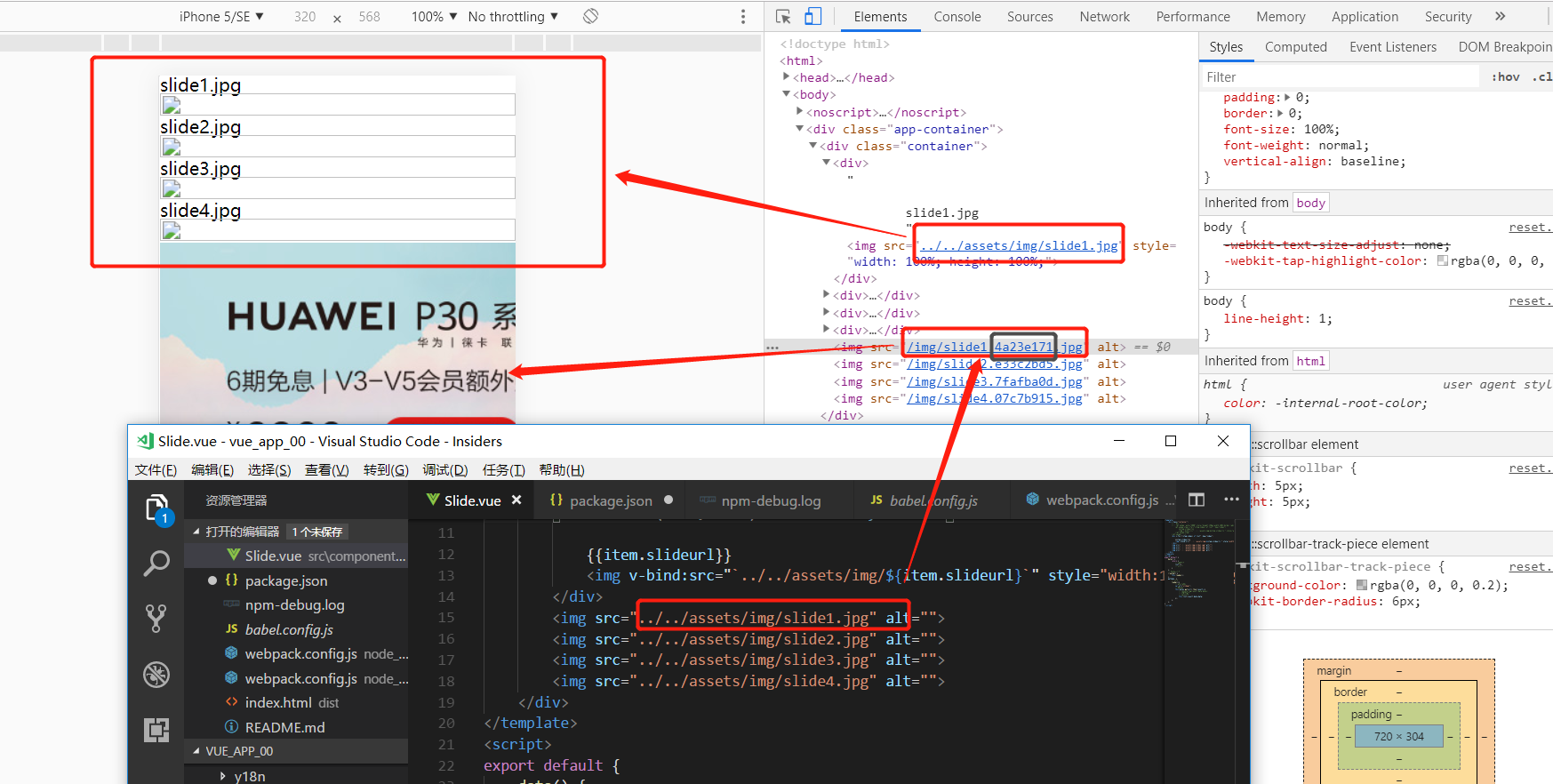Activate the inspect element picker in DevTools
Viewport: 1553px width, 784px height.
point(783,16)
